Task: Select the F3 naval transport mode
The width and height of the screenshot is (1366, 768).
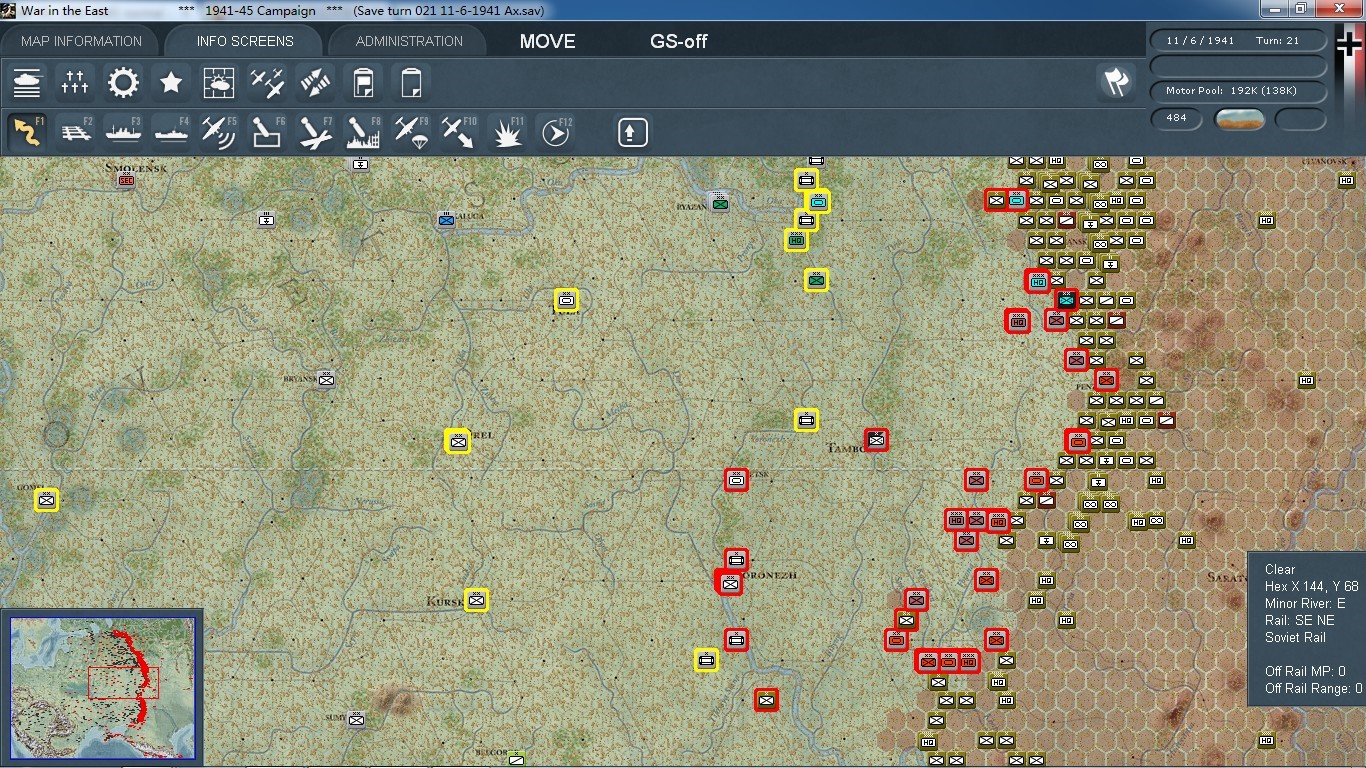Action: point(123,132)
